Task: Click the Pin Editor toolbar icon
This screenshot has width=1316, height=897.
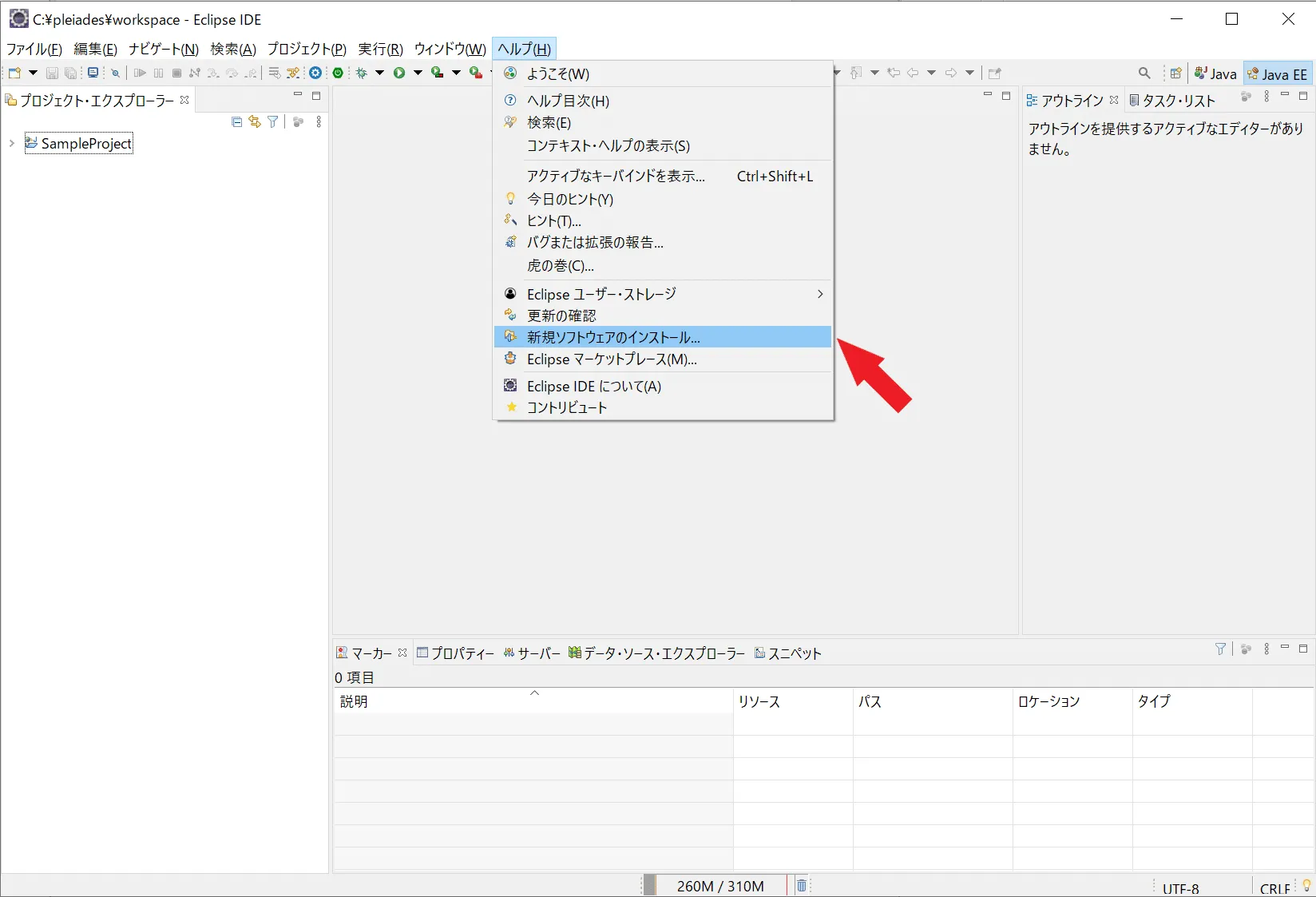Action: tap(994, 73)
